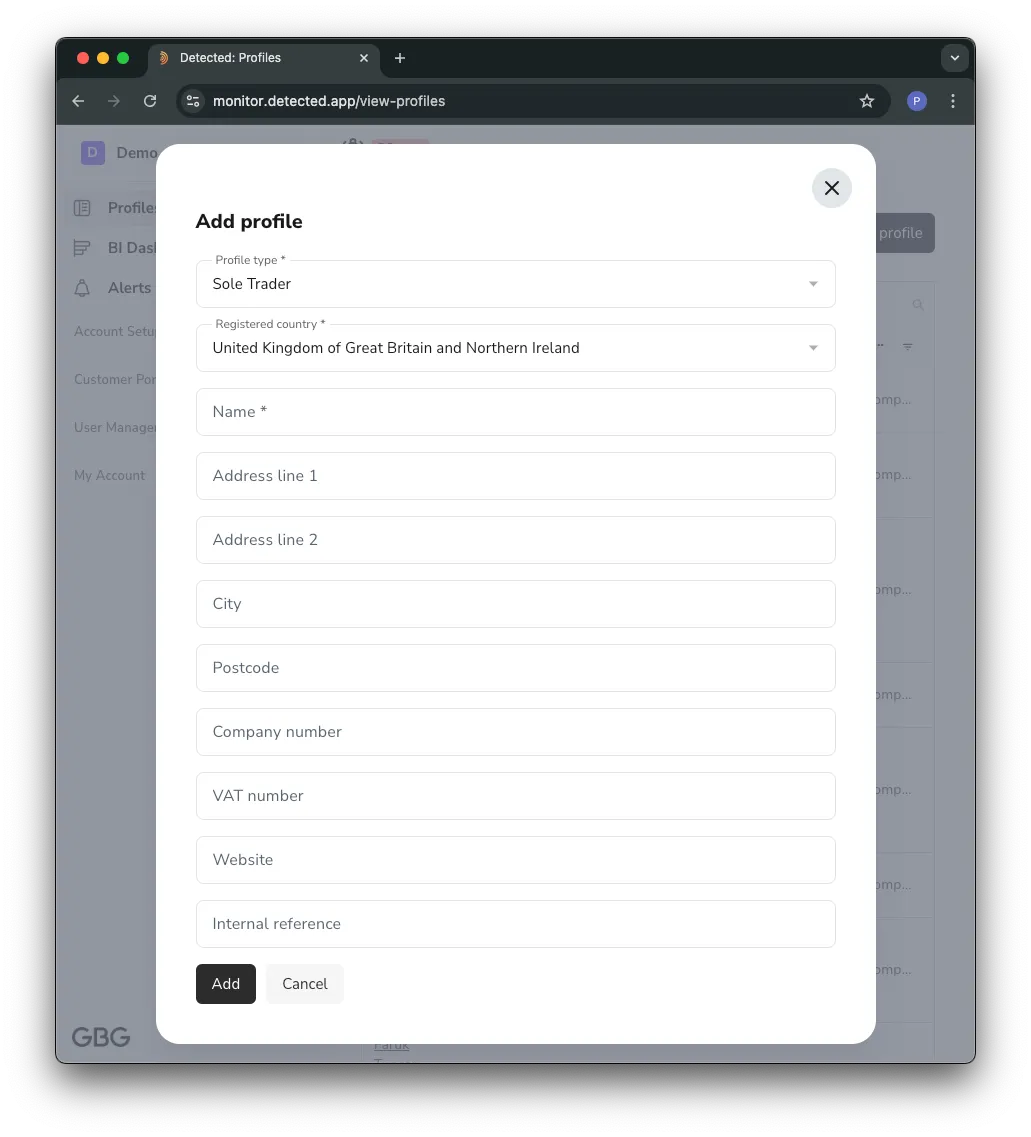Open User Management in sidebar
The height and width of the screenshot is (1137, 1031).
tap(115, 427)
